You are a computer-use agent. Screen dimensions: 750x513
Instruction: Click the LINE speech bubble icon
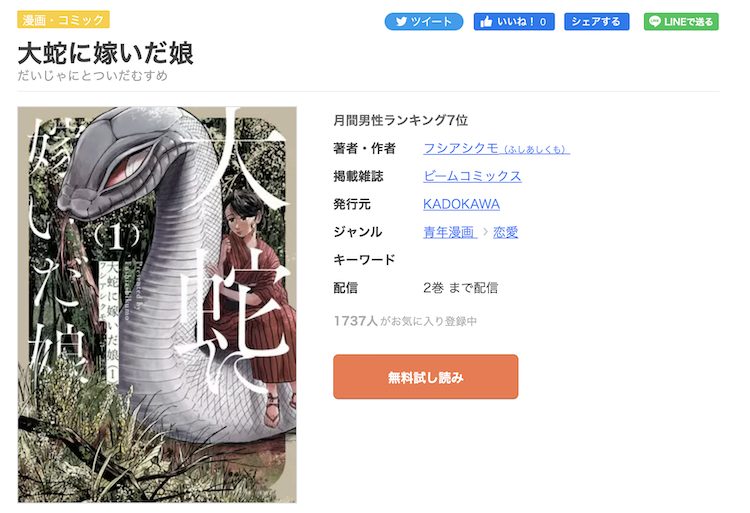point(655,22)
